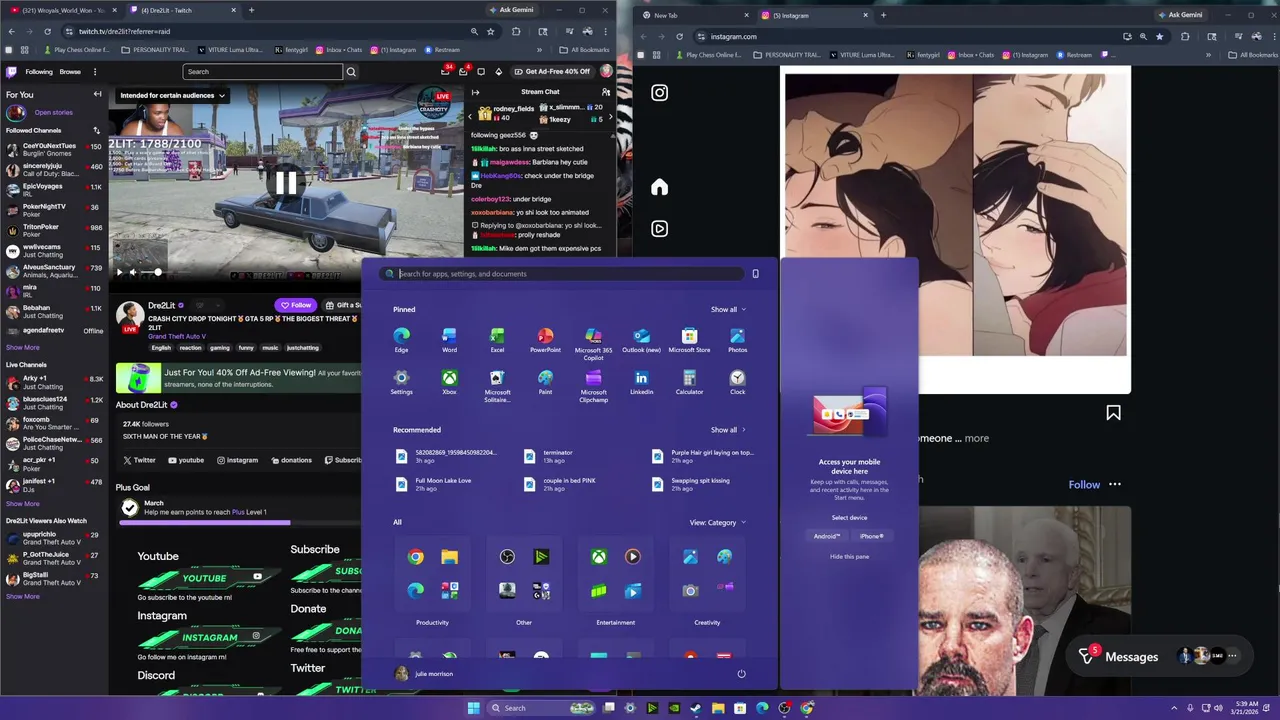
Task: Click Ask Gemini in the Instagram window
Action: 1179,15
